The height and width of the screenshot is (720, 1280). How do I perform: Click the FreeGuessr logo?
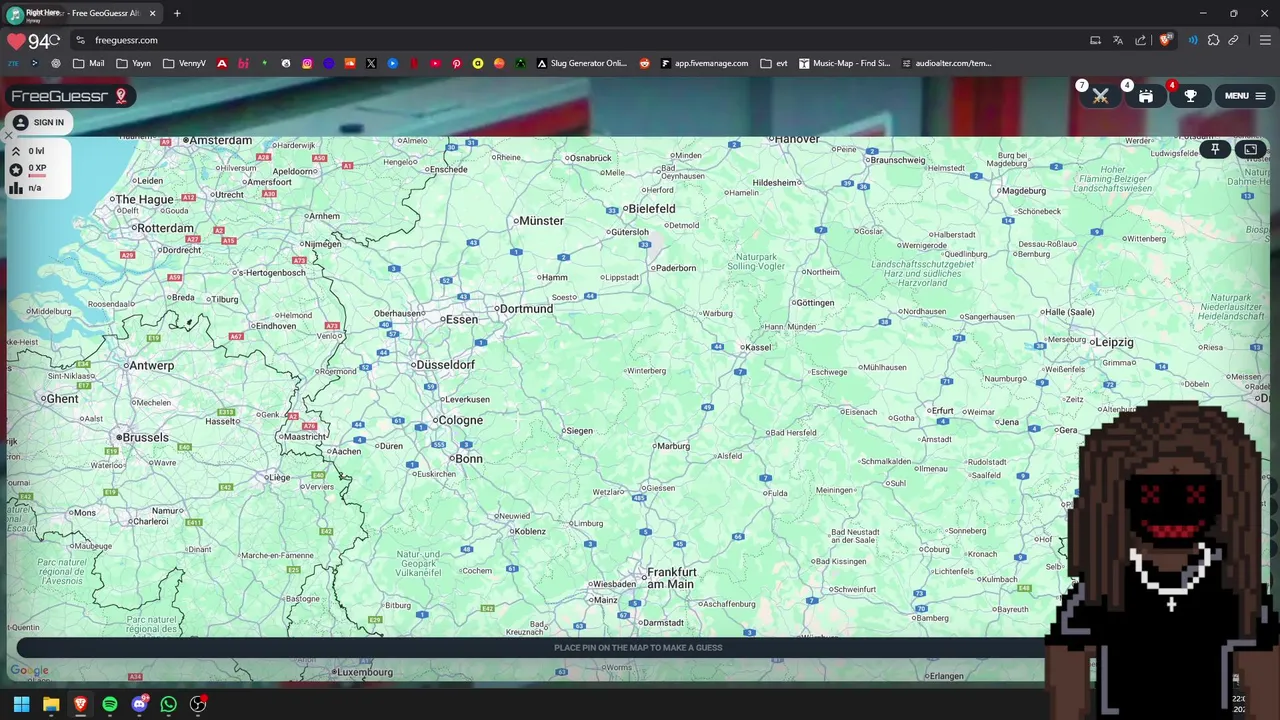coord(70,96)
